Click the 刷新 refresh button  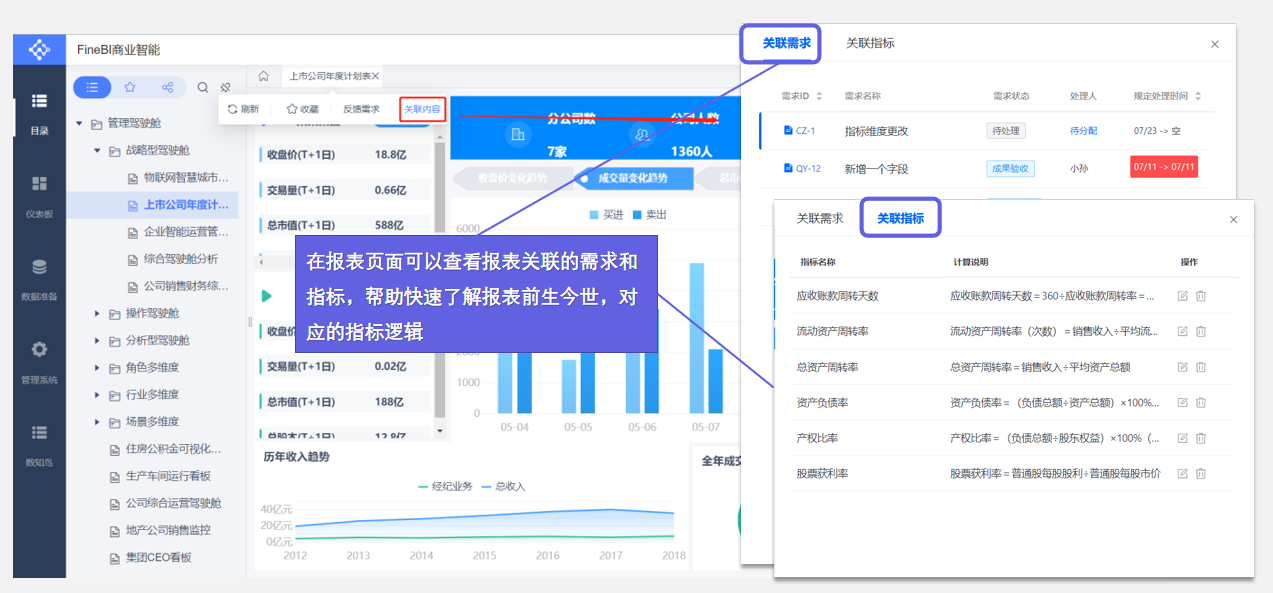coord(243,109)
